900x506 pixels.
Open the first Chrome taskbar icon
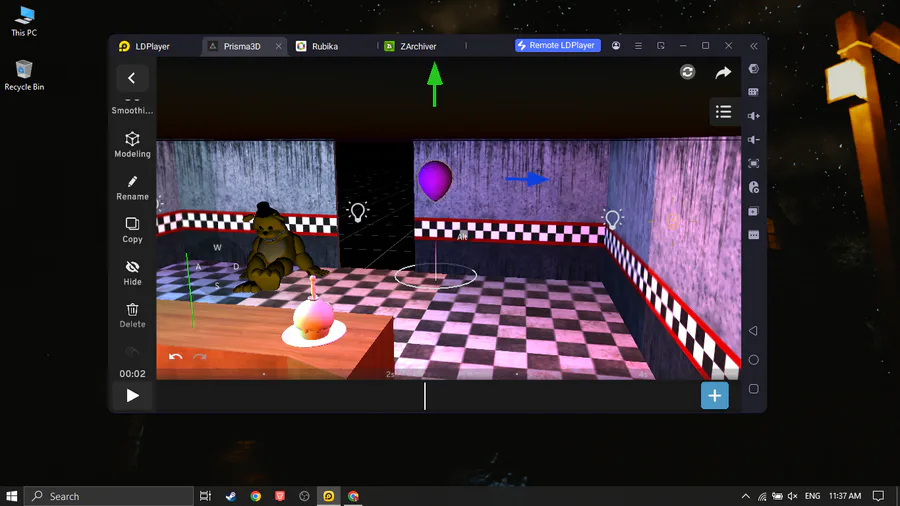click(x=255, y=496)
